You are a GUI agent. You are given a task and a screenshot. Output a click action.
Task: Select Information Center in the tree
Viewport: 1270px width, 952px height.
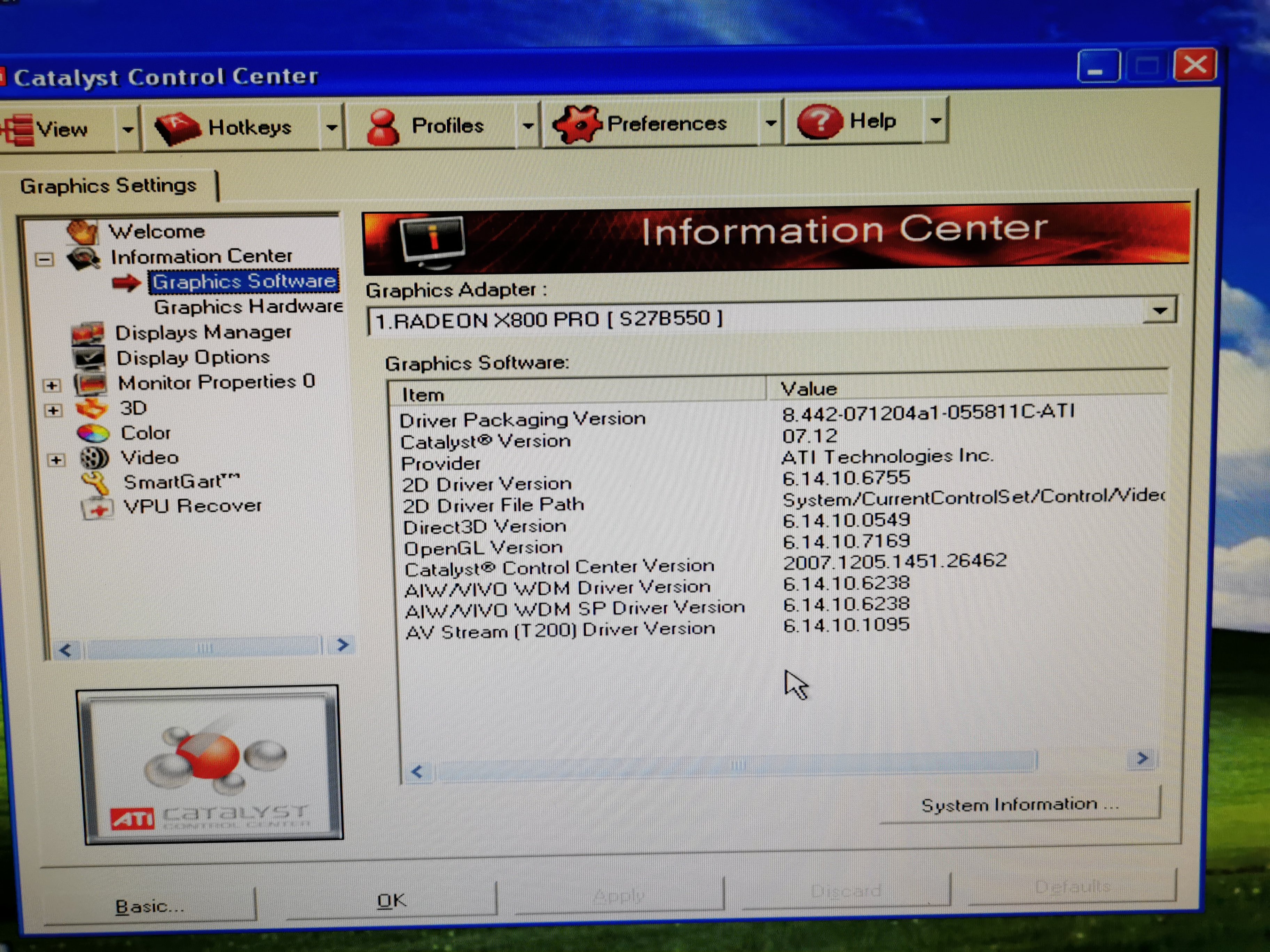click(x=202, y=256)
